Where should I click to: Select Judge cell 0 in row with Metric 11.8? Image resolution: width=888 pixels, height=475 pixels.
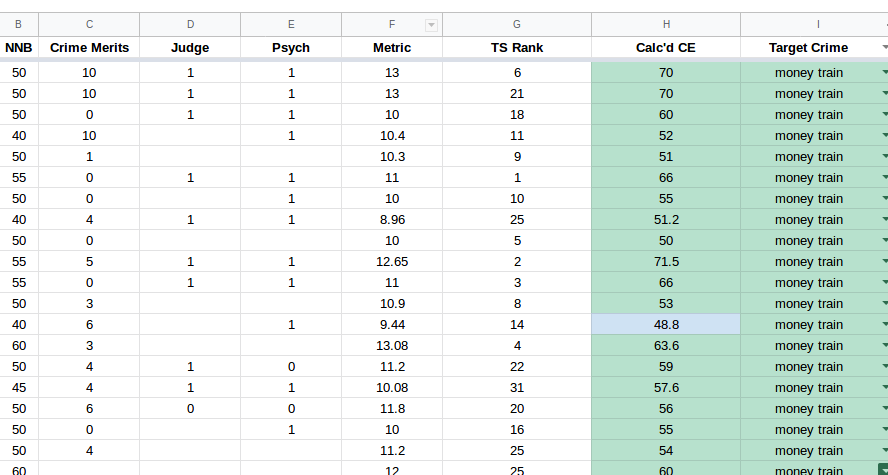pos(190,409)
